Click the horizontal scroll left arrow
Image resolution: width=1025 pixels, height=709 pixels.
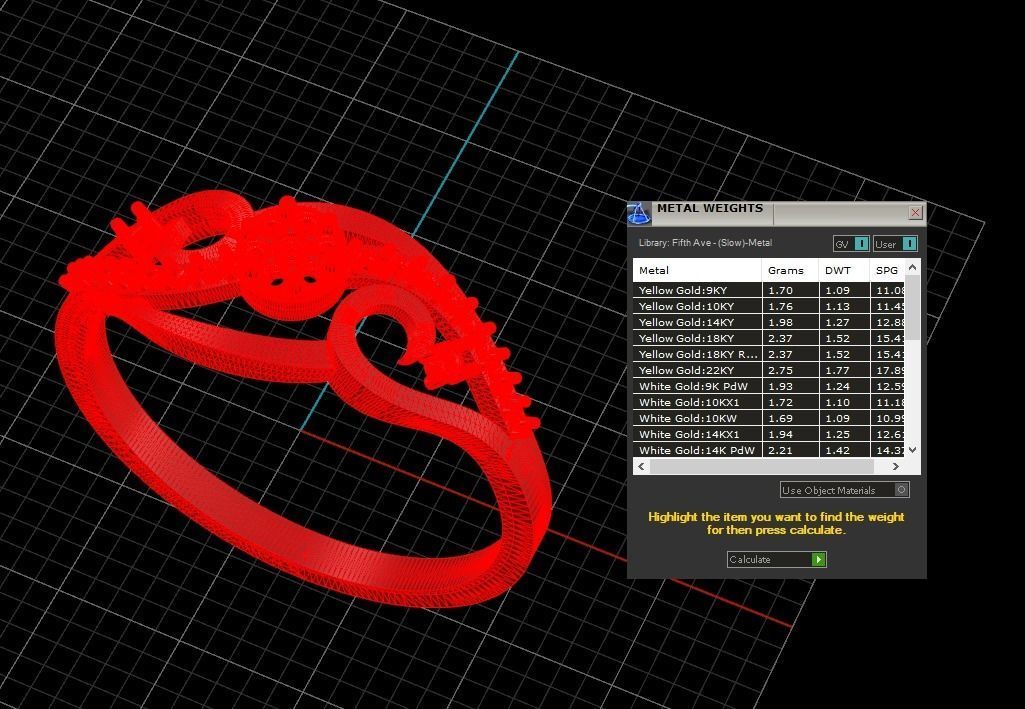tap(641, 466)
